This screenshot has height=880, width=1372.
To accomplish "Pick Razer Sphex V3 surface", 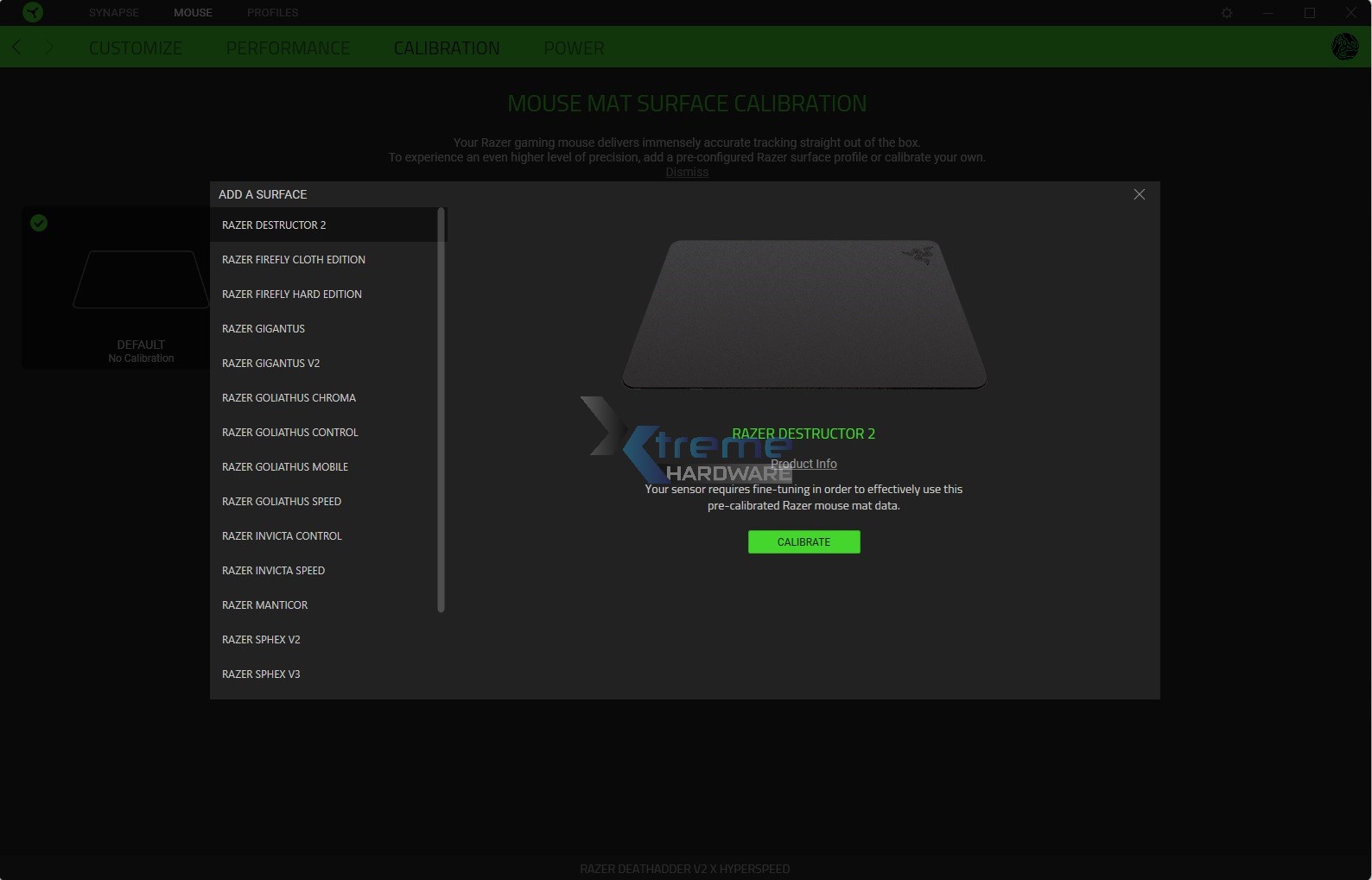I will 261,674.
